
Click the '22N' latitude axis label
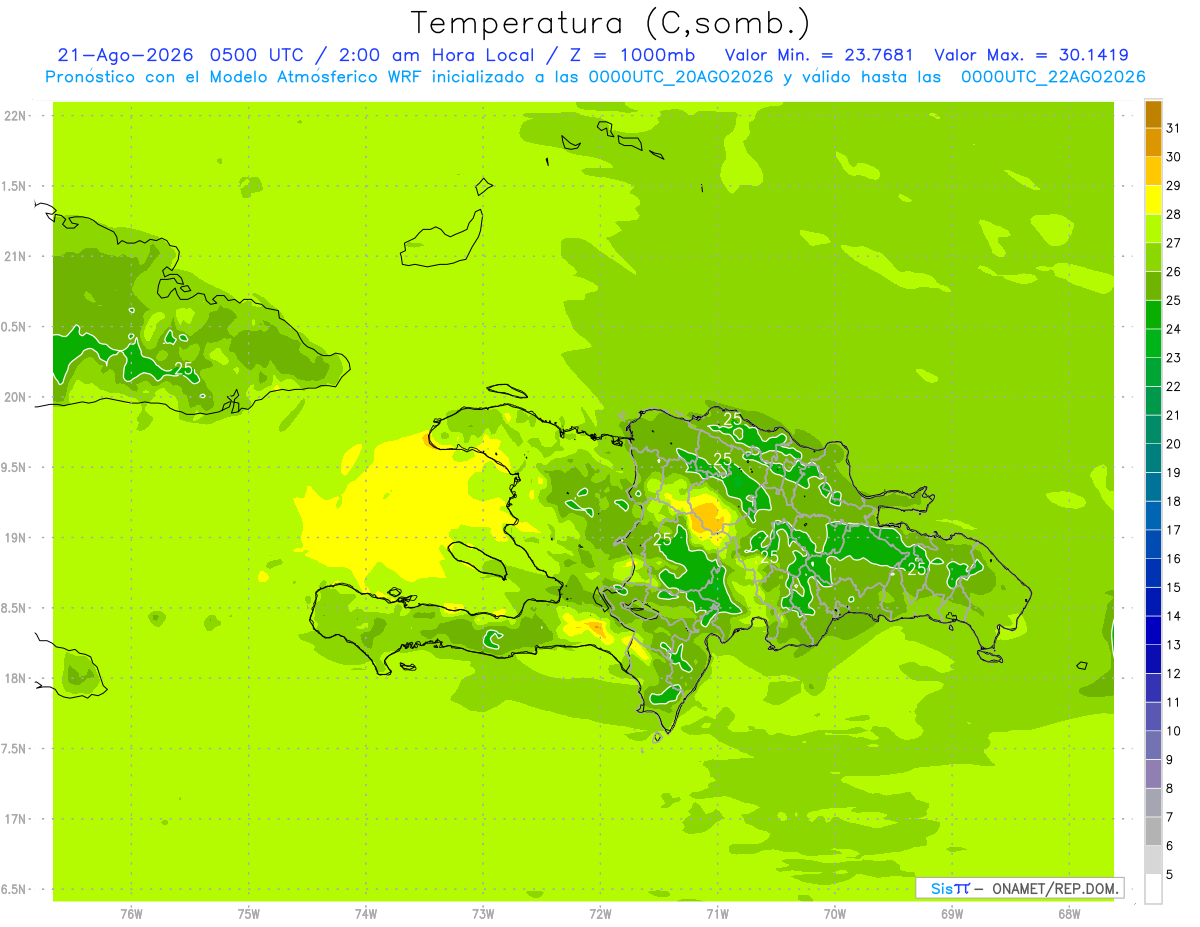[x=14, y=115]
